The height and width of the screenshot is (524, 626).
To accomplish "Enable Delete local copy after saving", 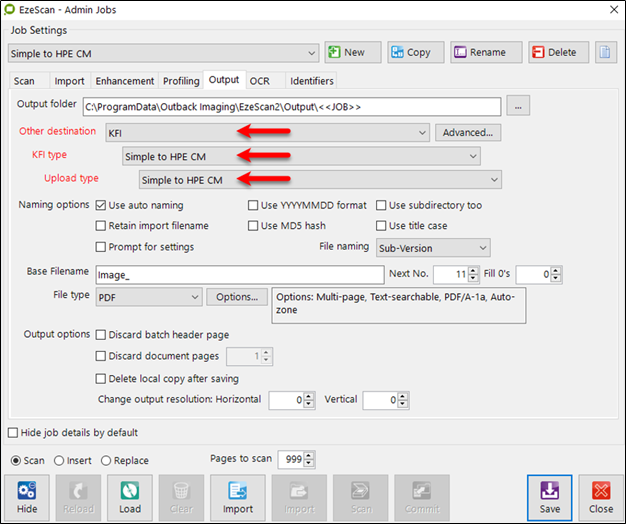I will coord(101,379).
